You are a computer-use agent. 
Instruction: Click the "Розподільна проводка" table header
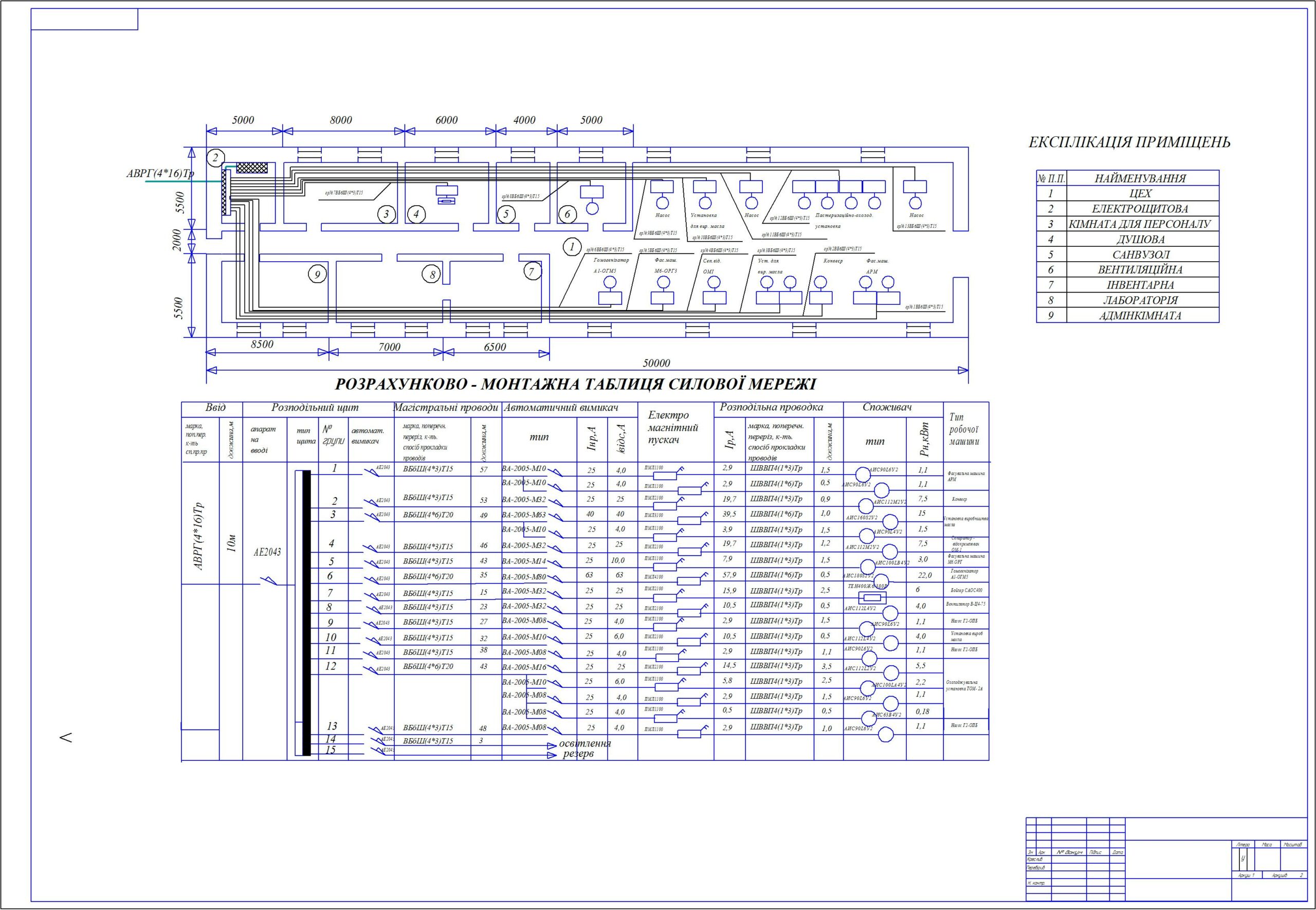tap(771, 408)
